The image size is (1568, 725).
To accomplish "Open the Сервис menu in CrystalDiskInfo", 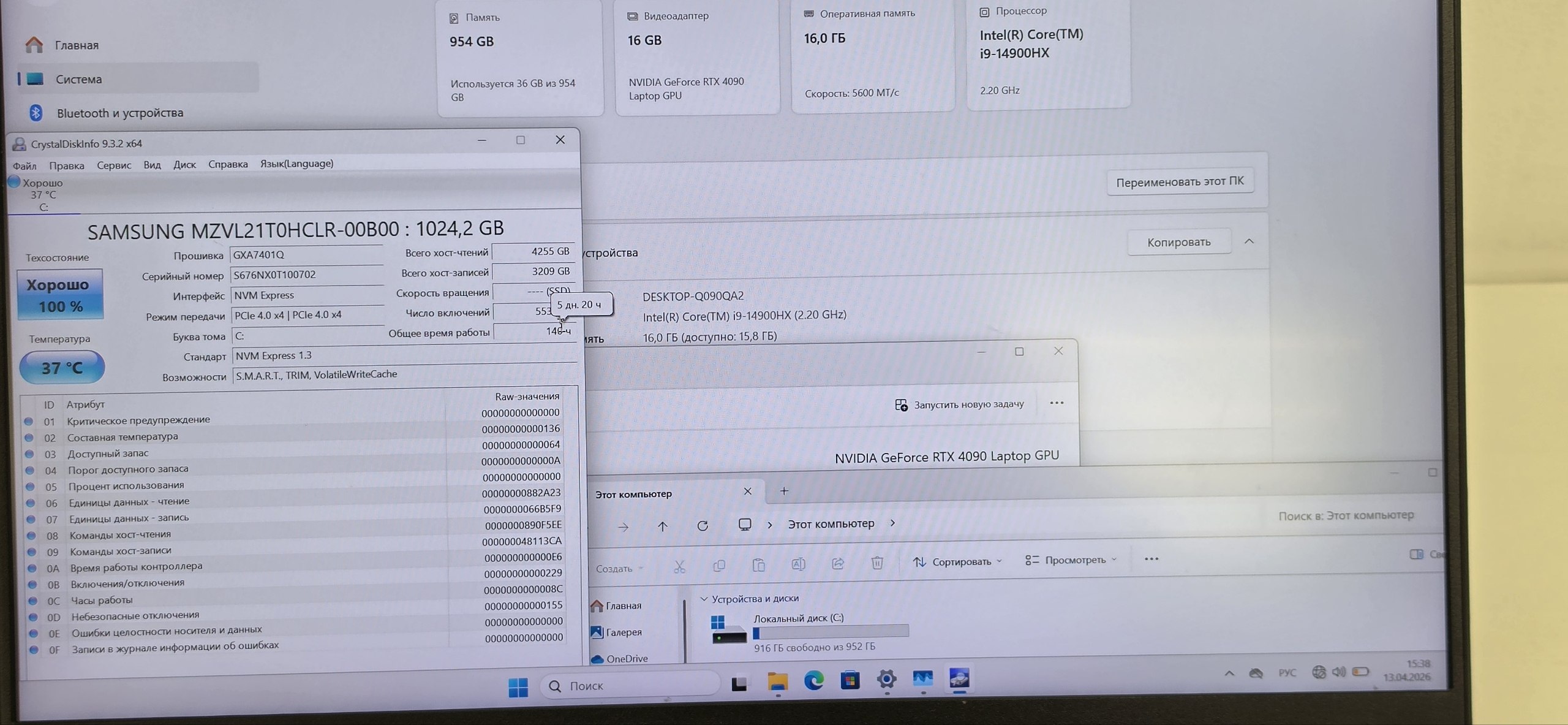I will point(113,165).
